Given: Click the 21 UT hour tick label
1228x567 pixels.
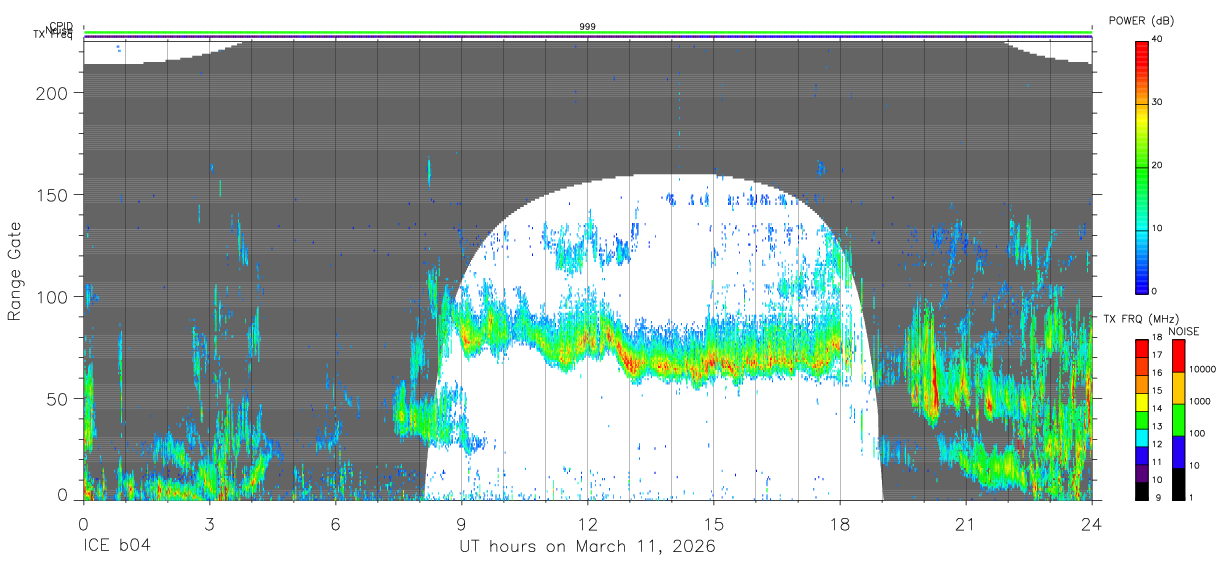Looking at the screenshot, I should [966, 524].
